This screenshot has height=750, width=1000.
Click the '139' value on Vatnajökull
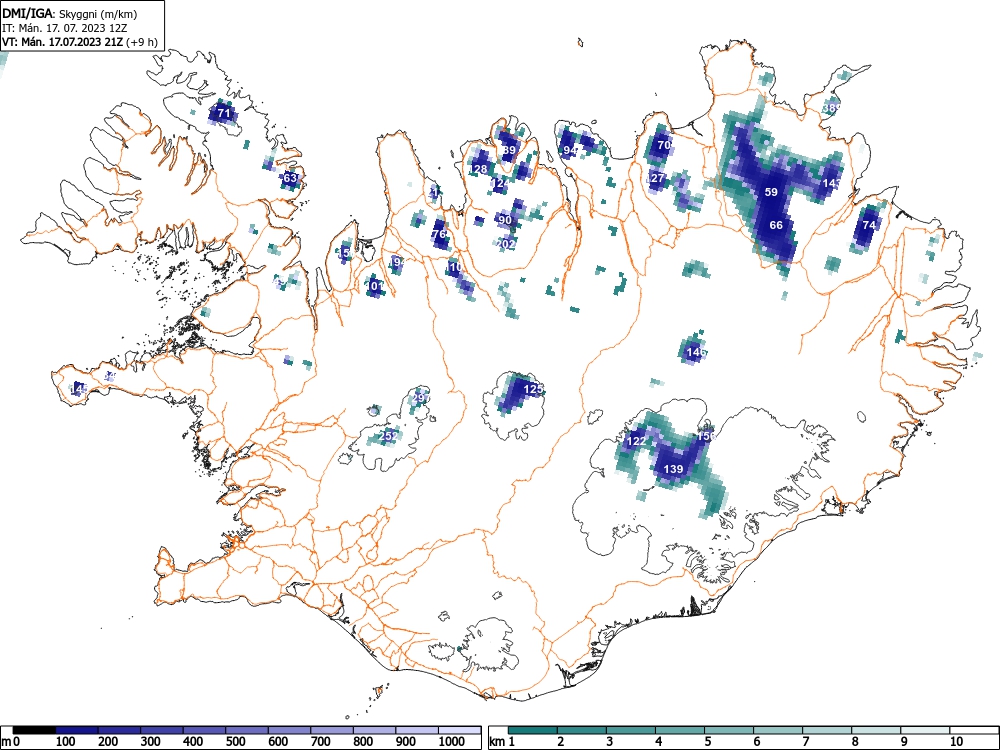point(673,469)
